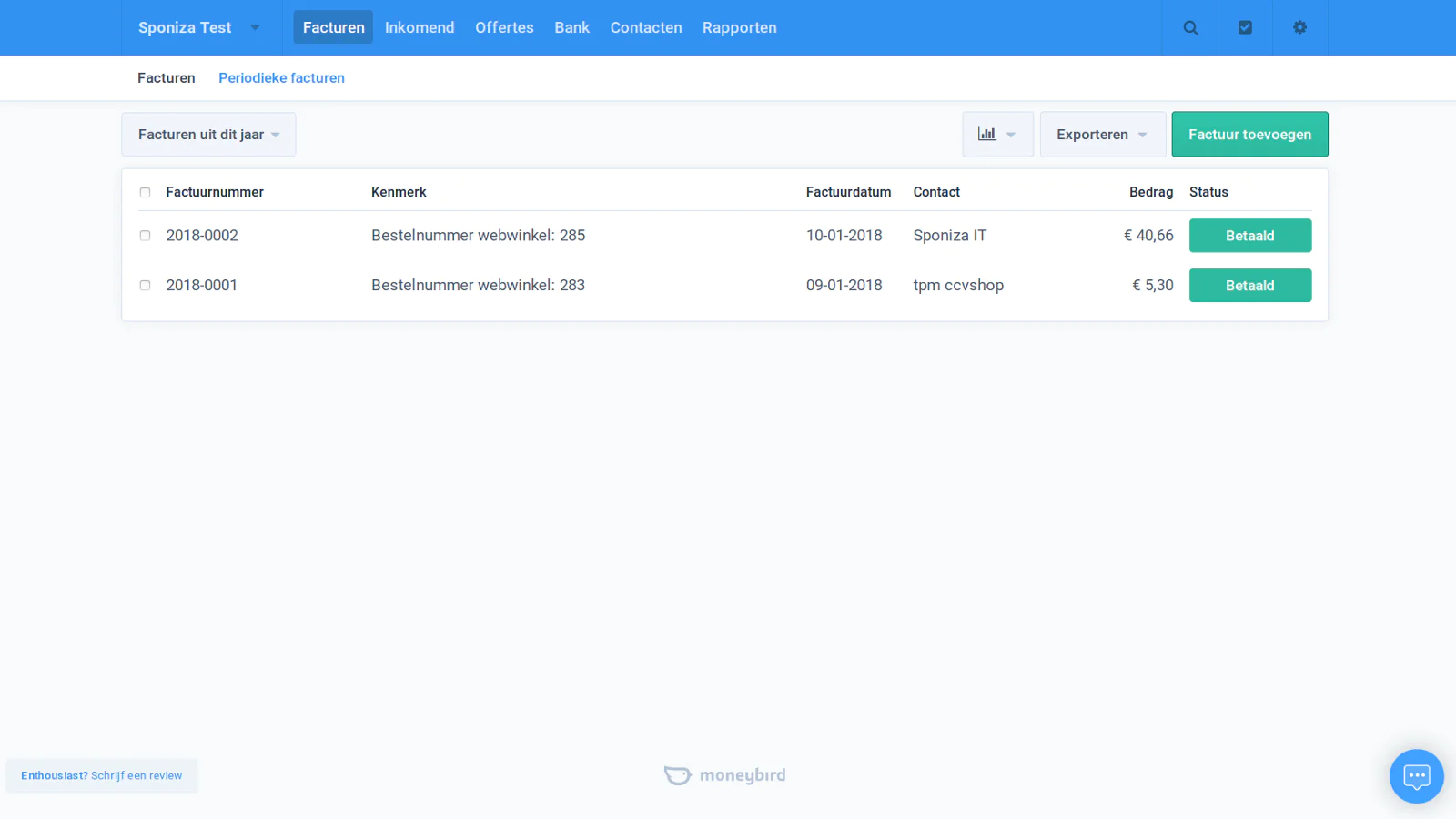Expand the chart icon dropdown arrow

1011,134
